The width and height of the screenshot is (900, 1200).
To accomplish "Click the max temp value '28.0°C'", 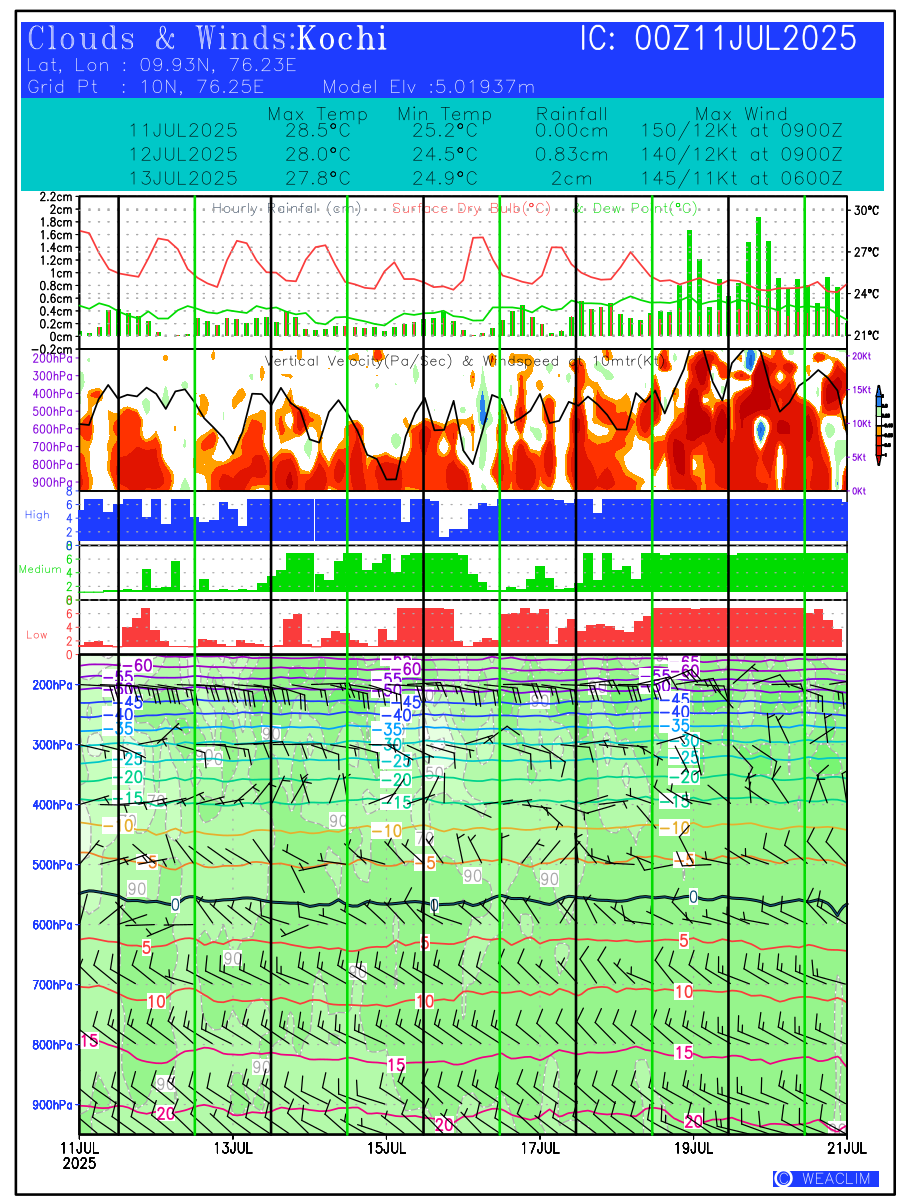I will [316, 155].
